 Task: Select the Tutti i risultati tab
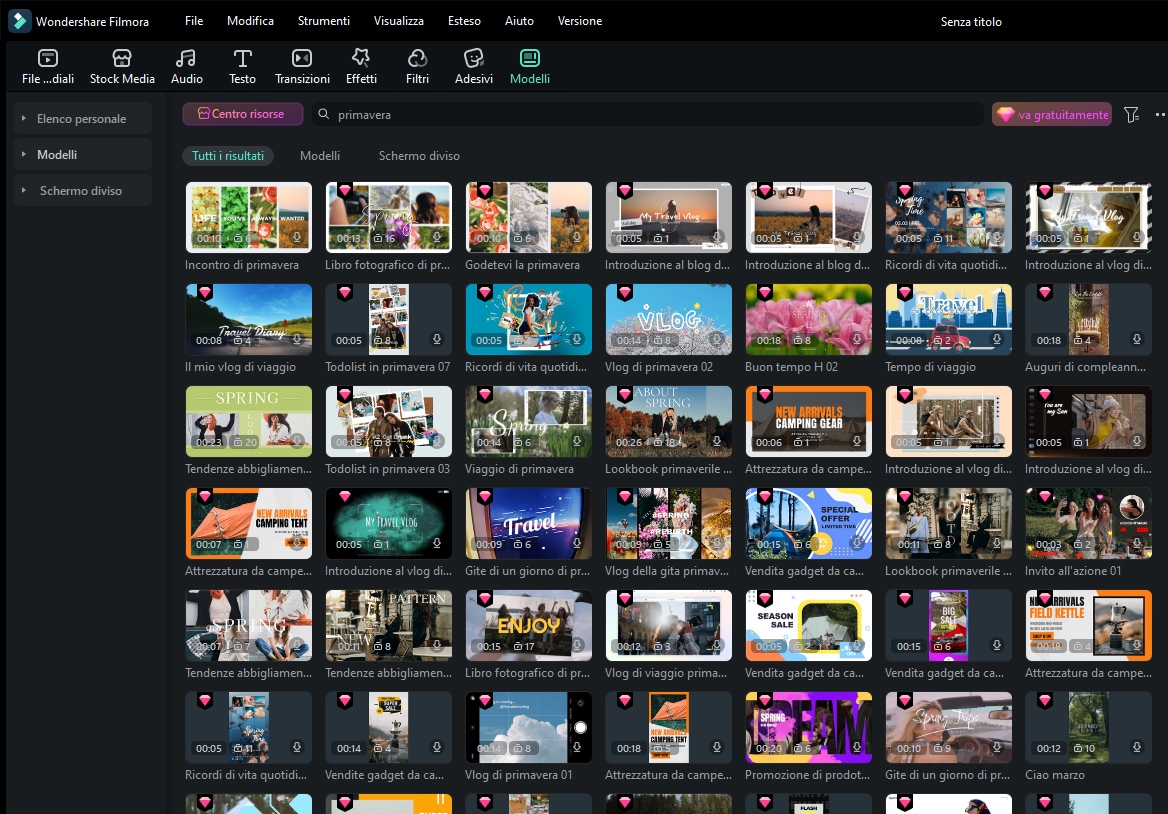pos(228,156)
